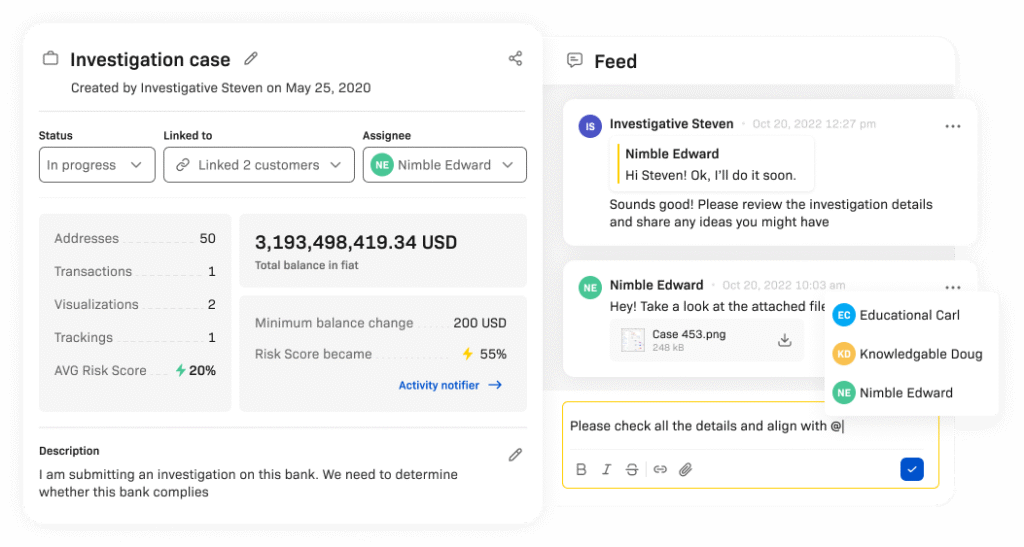Choose Knowledgable Doug in the mention list
The image size is (1024, 547).
point(920,354)
